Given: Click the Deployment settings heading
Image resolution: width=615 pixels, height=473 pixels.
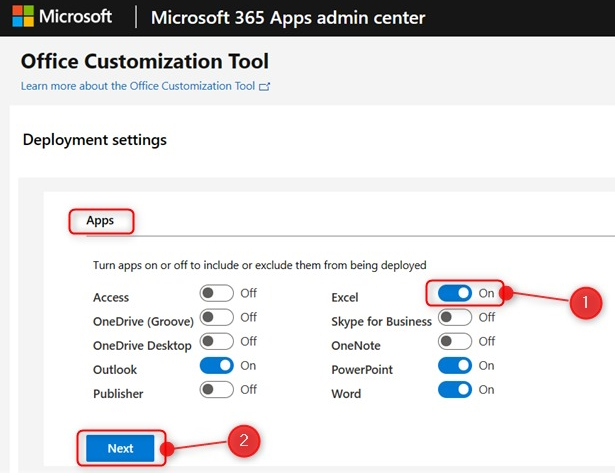Looking at the screenshot, I should (95, 140).
